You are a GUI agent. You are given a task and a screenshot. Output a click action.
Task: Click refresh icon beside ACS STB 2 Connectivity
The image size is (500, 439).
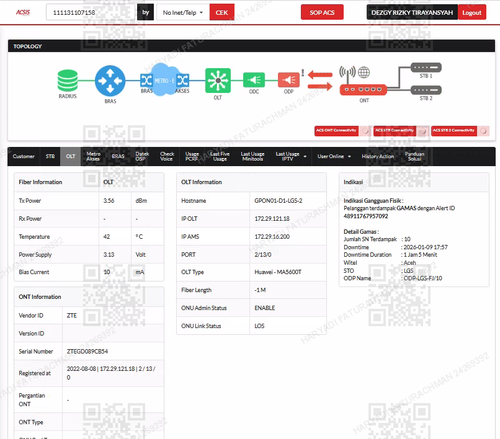pos(484,131)
